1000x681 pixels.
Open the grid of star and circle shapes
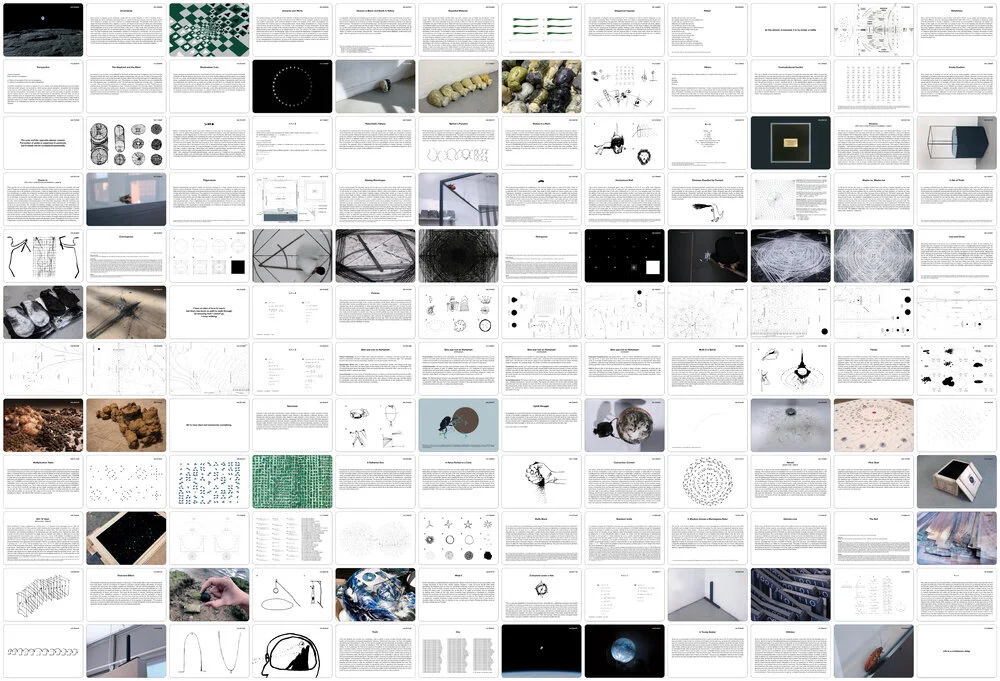tap(459, 538)
